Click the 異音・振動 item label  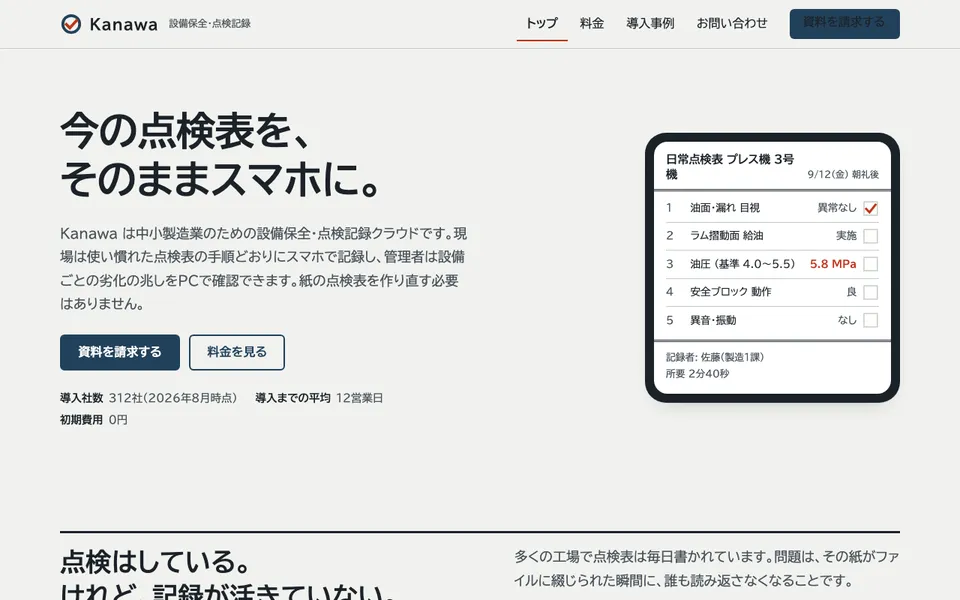point(713,320)
